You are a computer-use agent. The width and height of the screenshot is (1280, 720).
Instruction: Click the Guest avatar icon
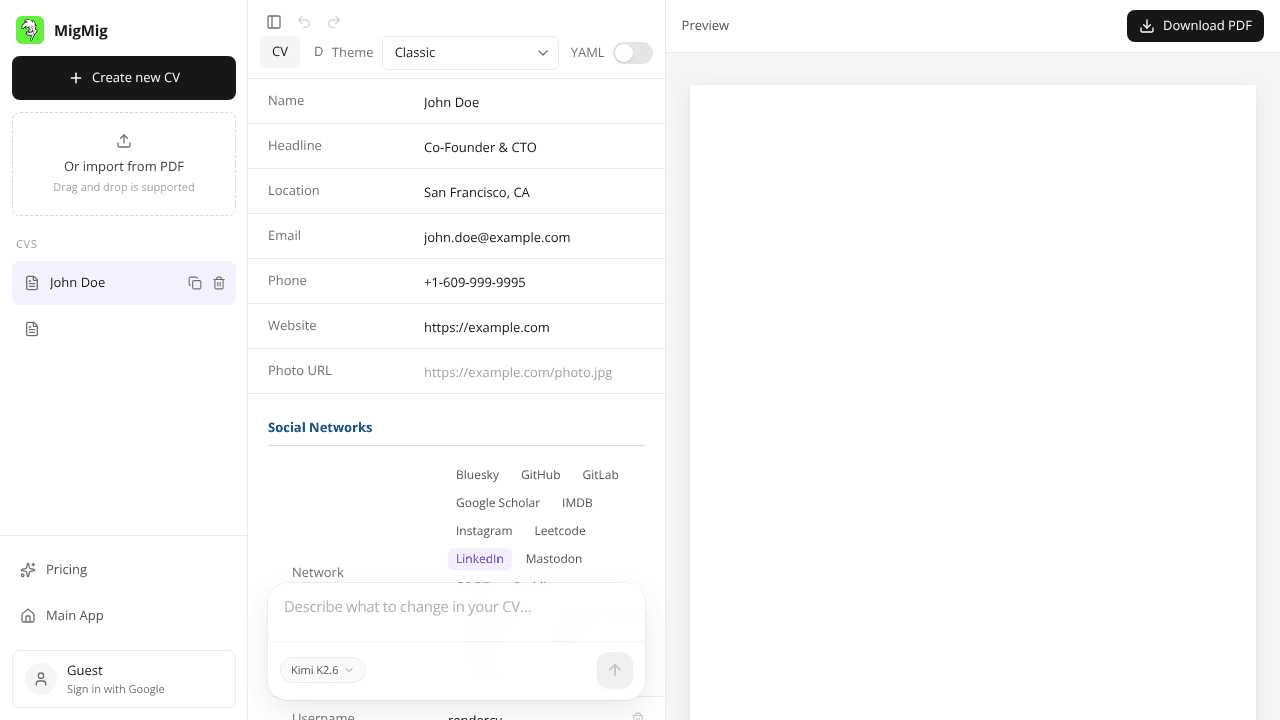point(41,679)
